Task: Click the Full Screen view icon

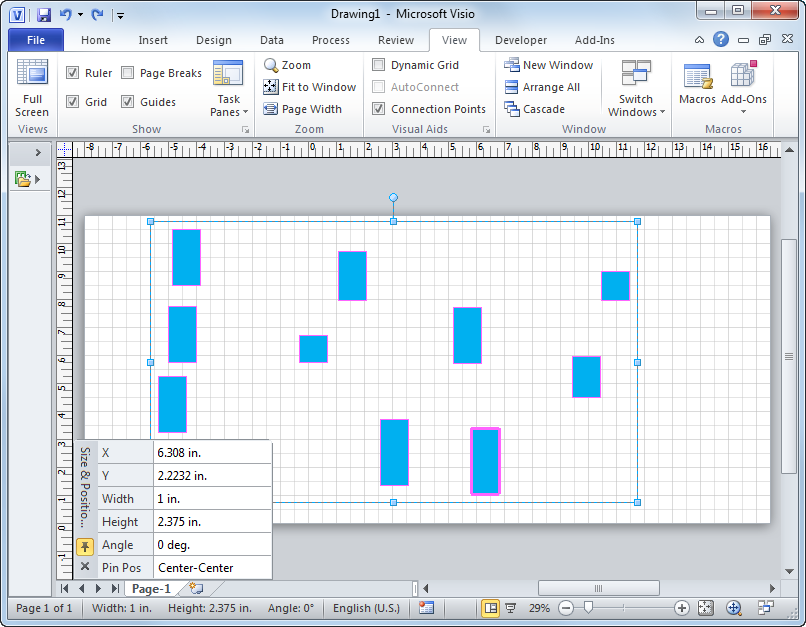Action: click(x=32, y=74)
